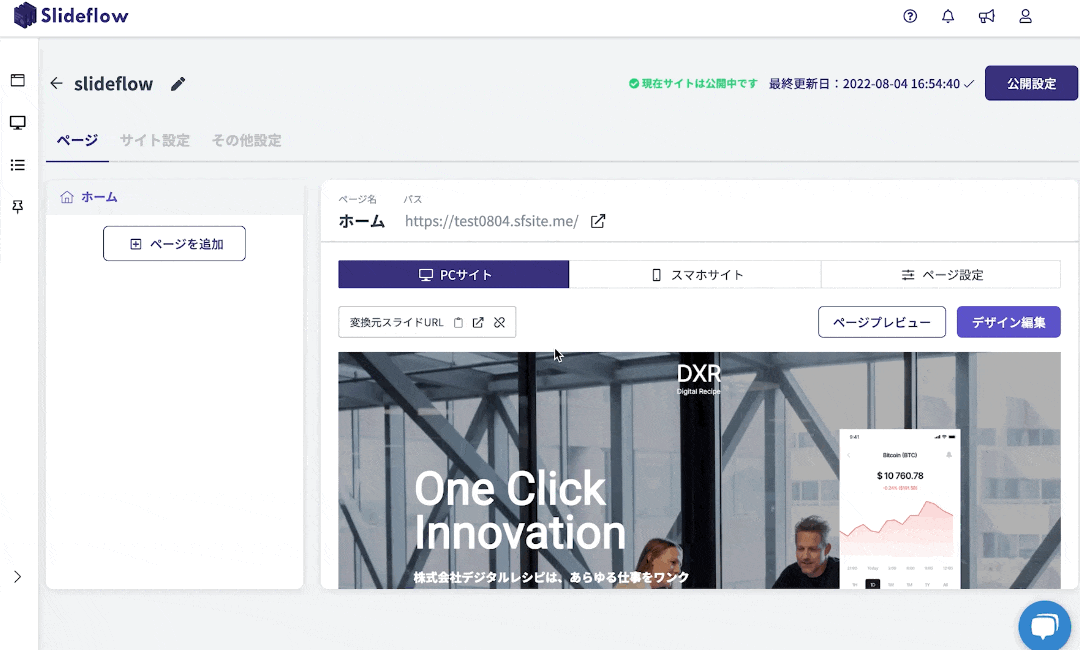Click the list icon in left sidebar

tap(17, 164)
